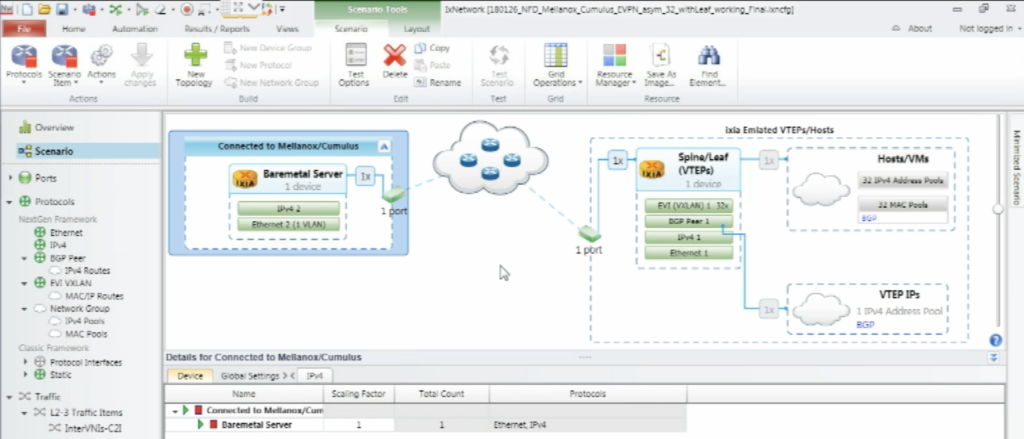Click EVI (VXLAN) 1 protocol block
The image size is (1024, 439).
[x=688, y=206]
